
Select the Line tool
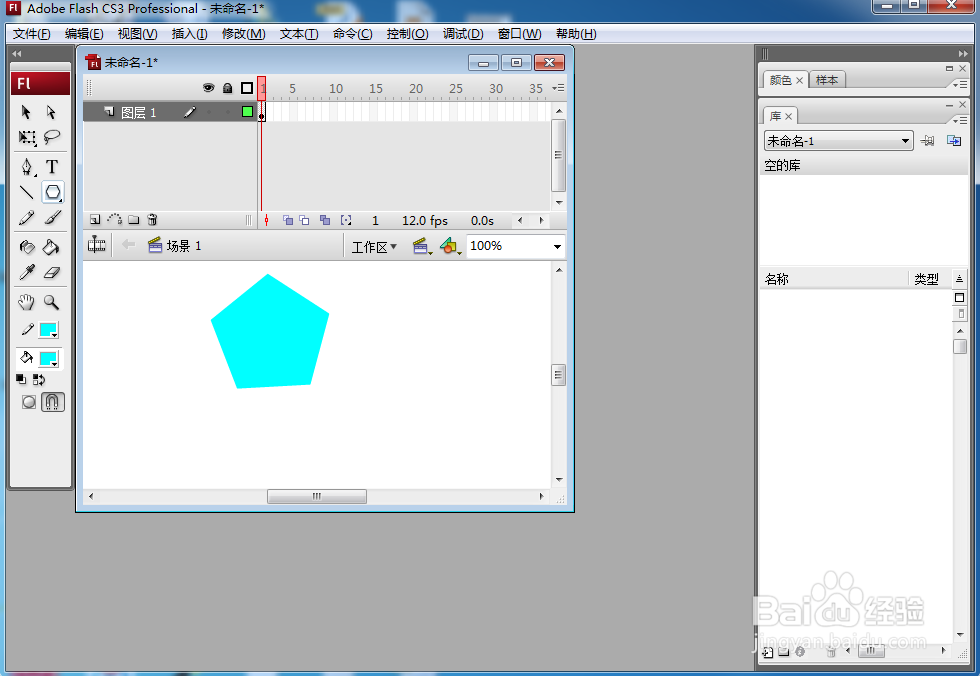click(26, 192)
